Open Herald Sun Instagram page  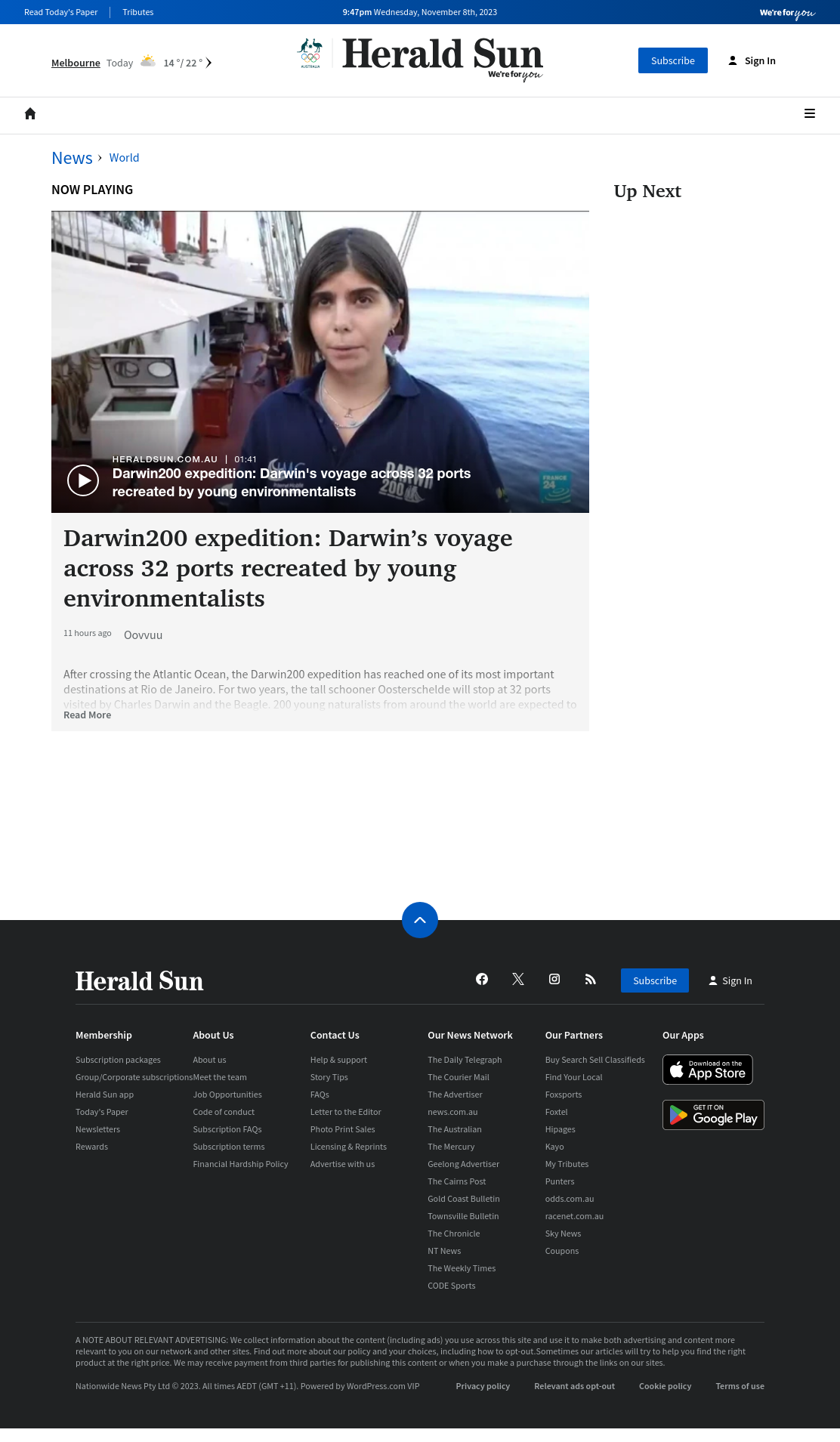554,979
